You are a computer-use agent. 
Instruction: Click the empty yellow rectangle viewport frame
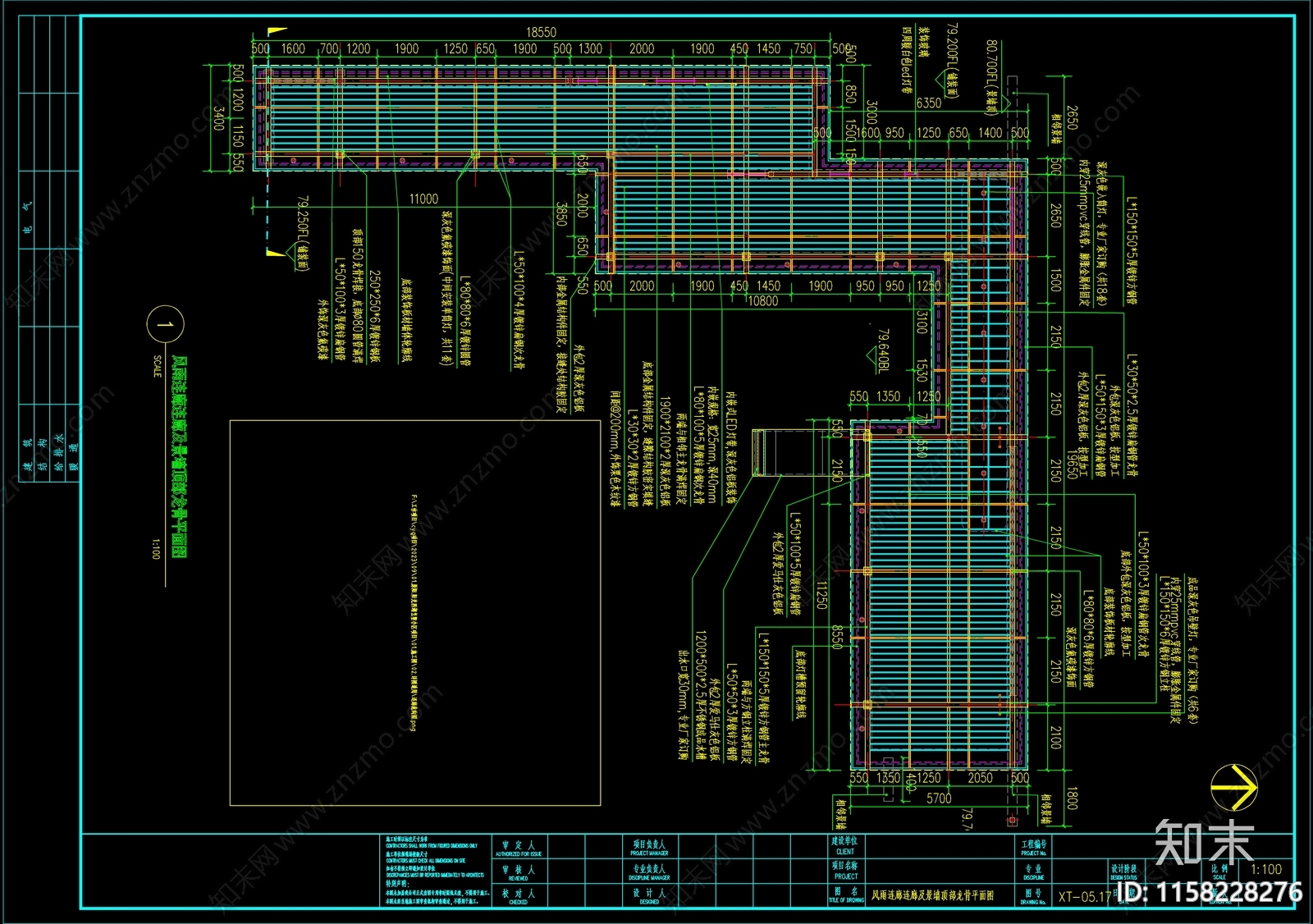(415, 613)
